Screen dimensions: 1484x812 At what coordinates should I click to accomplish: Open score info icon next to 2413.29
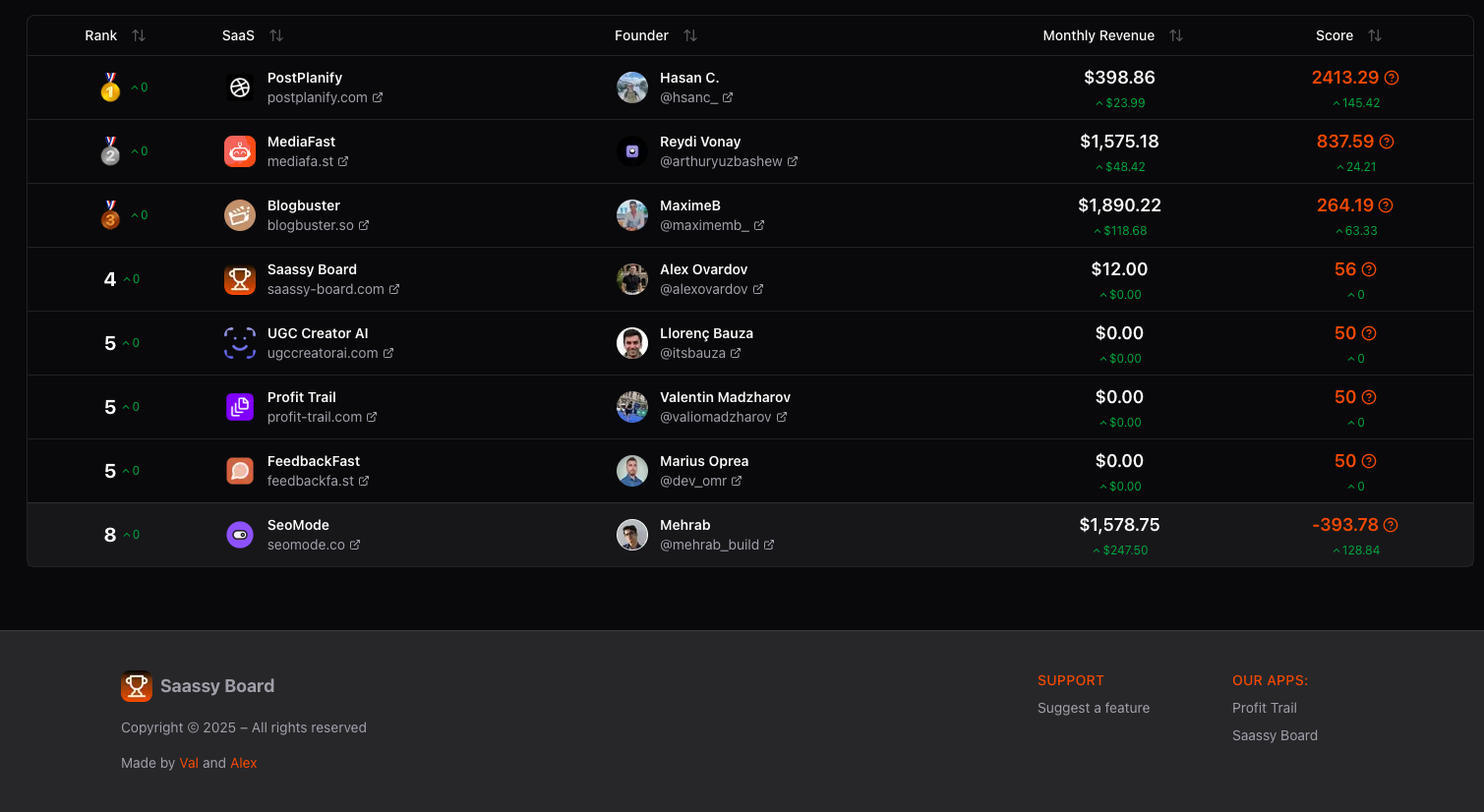[x=1392, y=78]
